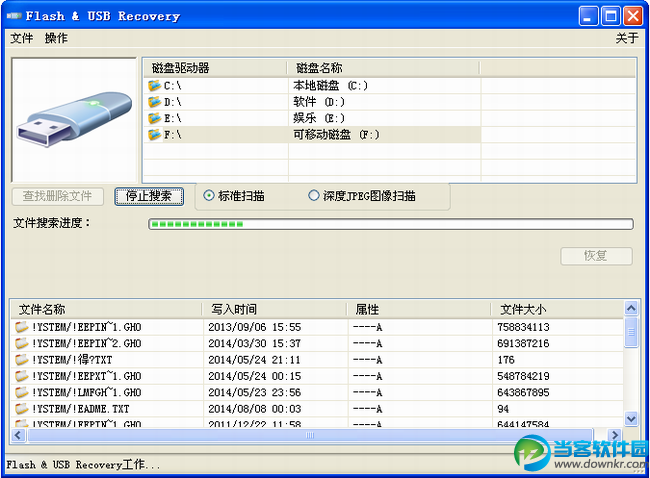The width and height of the screenshot is (650, 478).
Task: Open the 操作 menu
Action: 56,38
